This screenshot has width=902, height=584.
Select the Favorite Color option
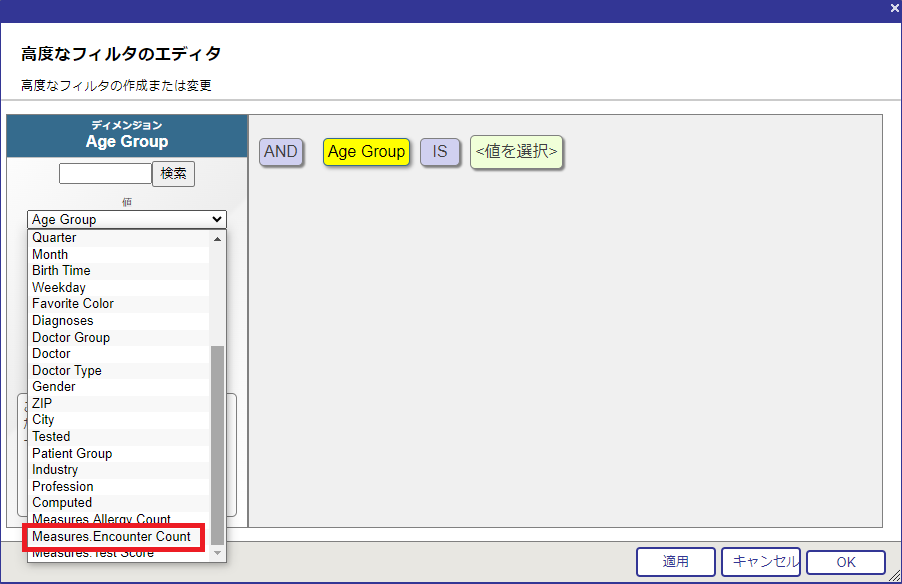click(72, 304)
